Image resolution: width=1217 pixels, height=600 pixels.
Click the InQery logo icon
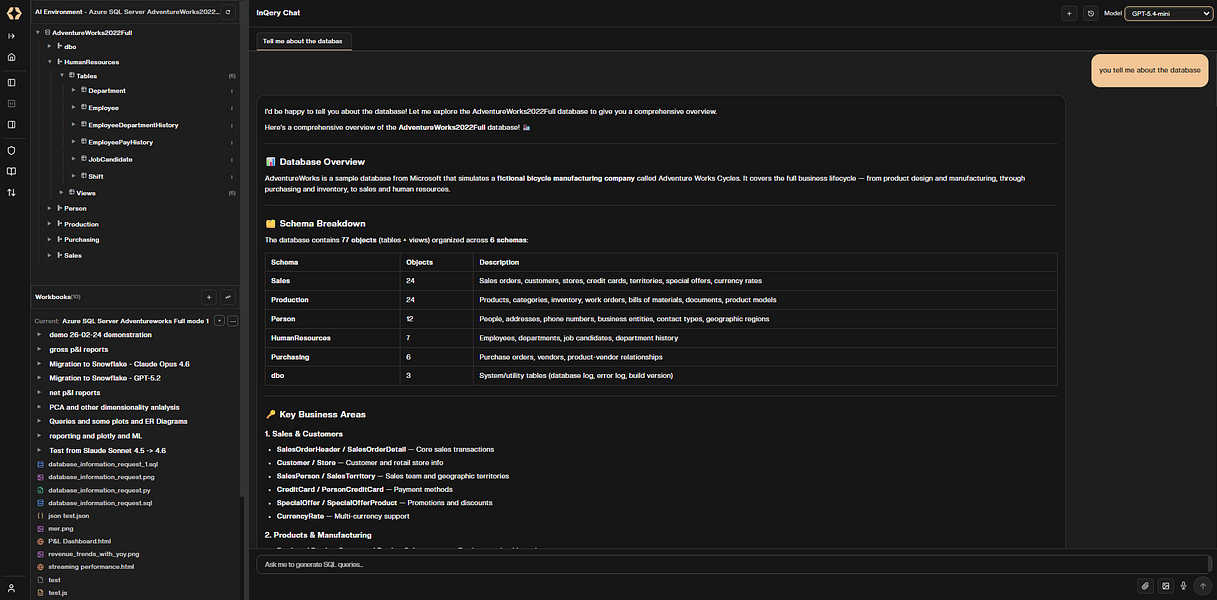[12, 12]
